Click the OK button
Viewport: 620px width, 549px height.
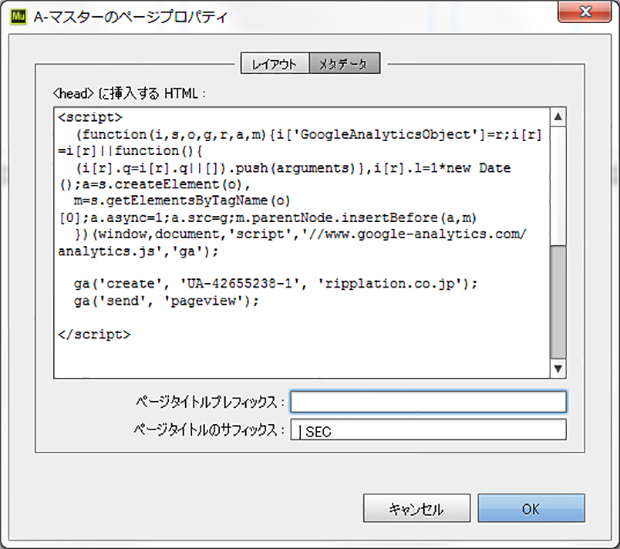coord(531,508)
